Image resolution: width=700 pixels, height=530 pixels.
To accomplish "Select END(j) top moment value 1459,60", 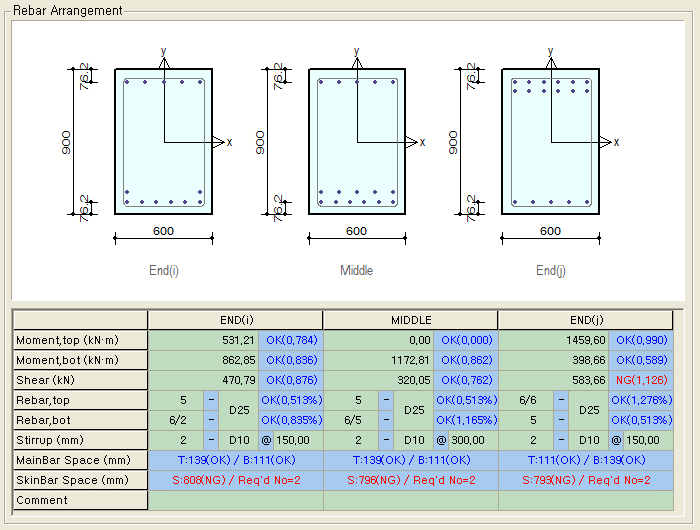I will point(554,340).
